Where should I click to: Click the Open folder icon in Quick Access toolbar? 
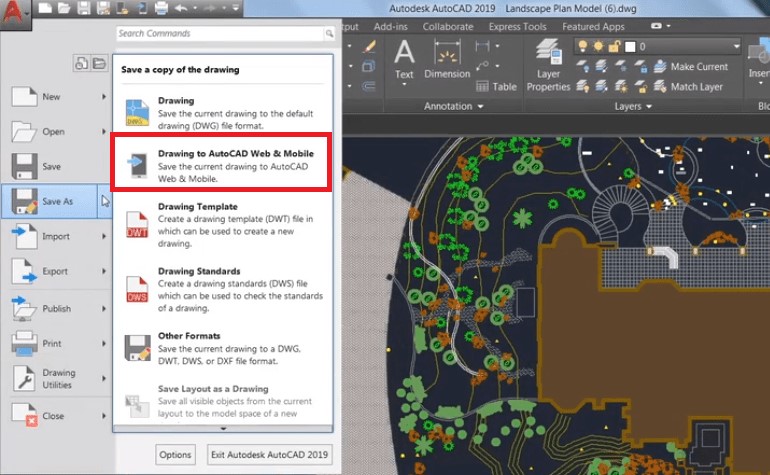coord(64,8)
